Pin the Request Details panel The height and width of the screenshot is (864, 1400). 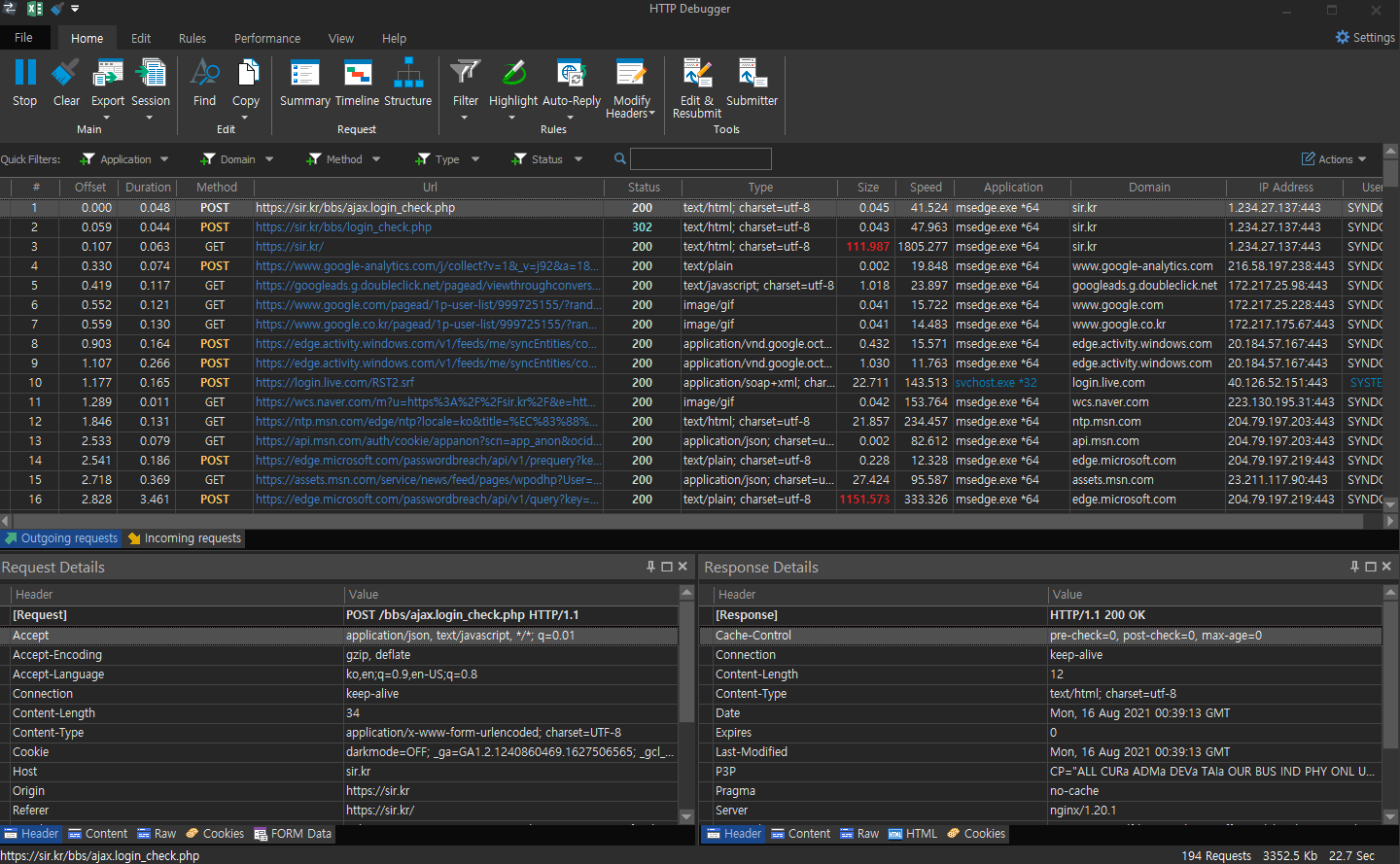pos(650,567)
